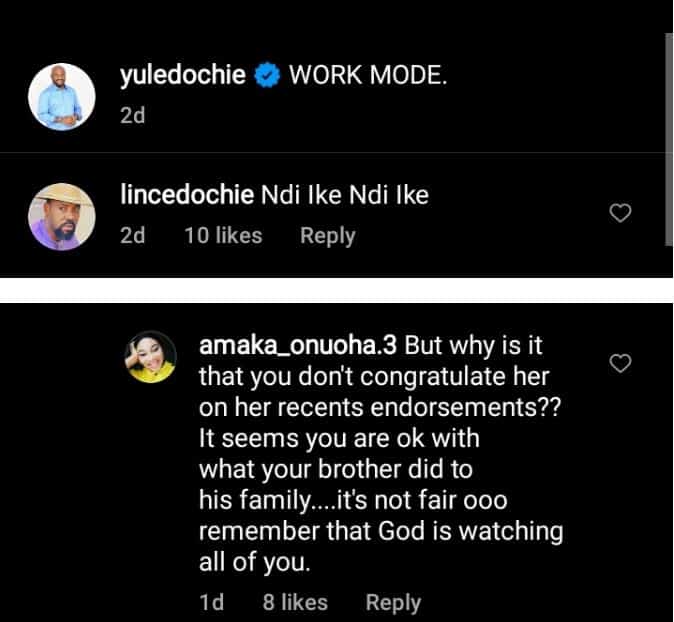The image size is (674, 622).
Task: Like the lincedochie comment with heart icon
Action: tap(620, 213)
